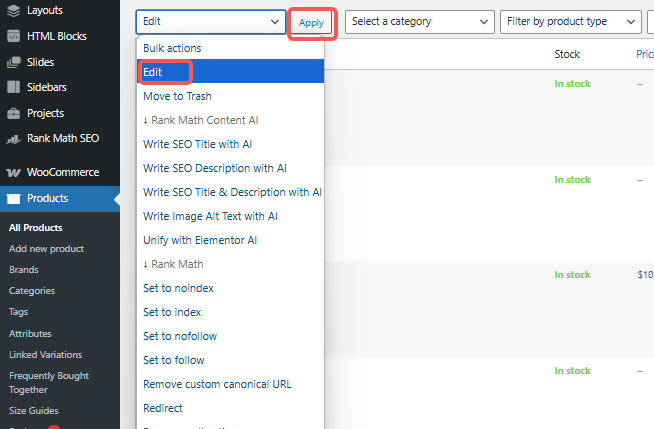Click the HTML Blocks sidebar icon
This screenshot has height=429, width=654.
[13, 36]
